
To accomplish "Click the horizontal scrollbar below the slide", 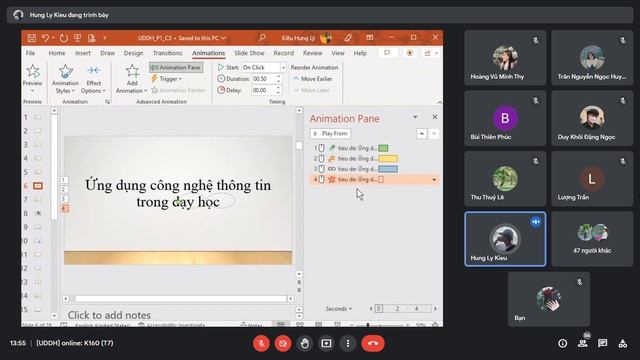I will tap(180, 299).
